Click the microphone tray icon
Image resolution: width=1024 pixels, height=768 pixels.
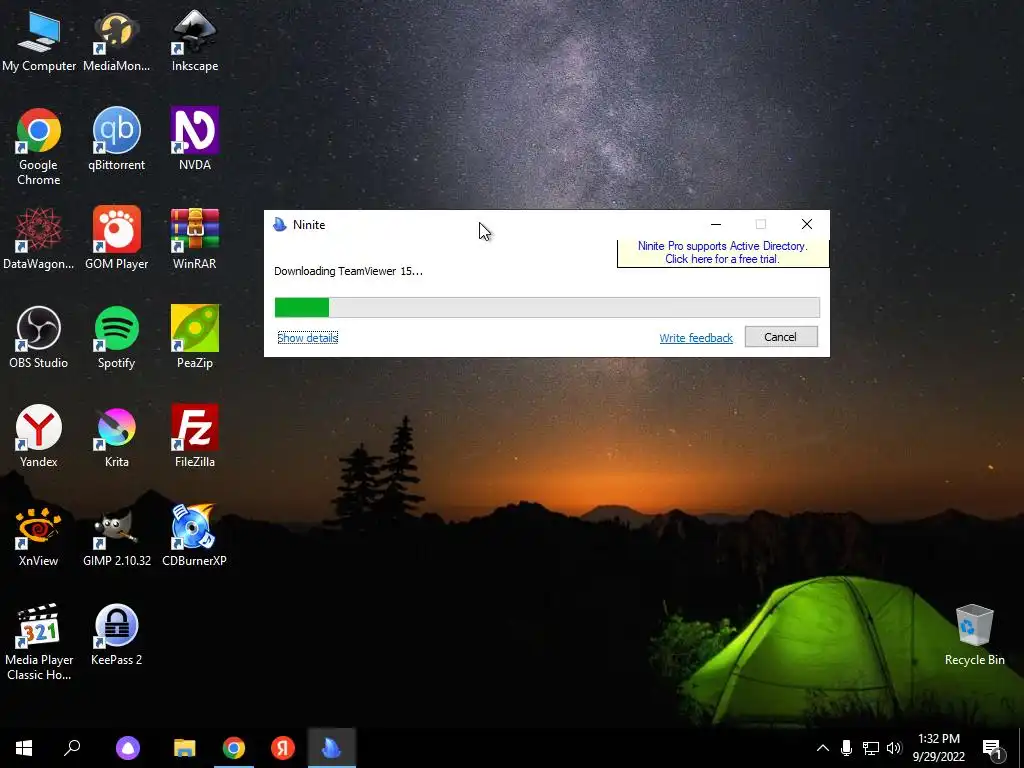[x=846, y=748]
